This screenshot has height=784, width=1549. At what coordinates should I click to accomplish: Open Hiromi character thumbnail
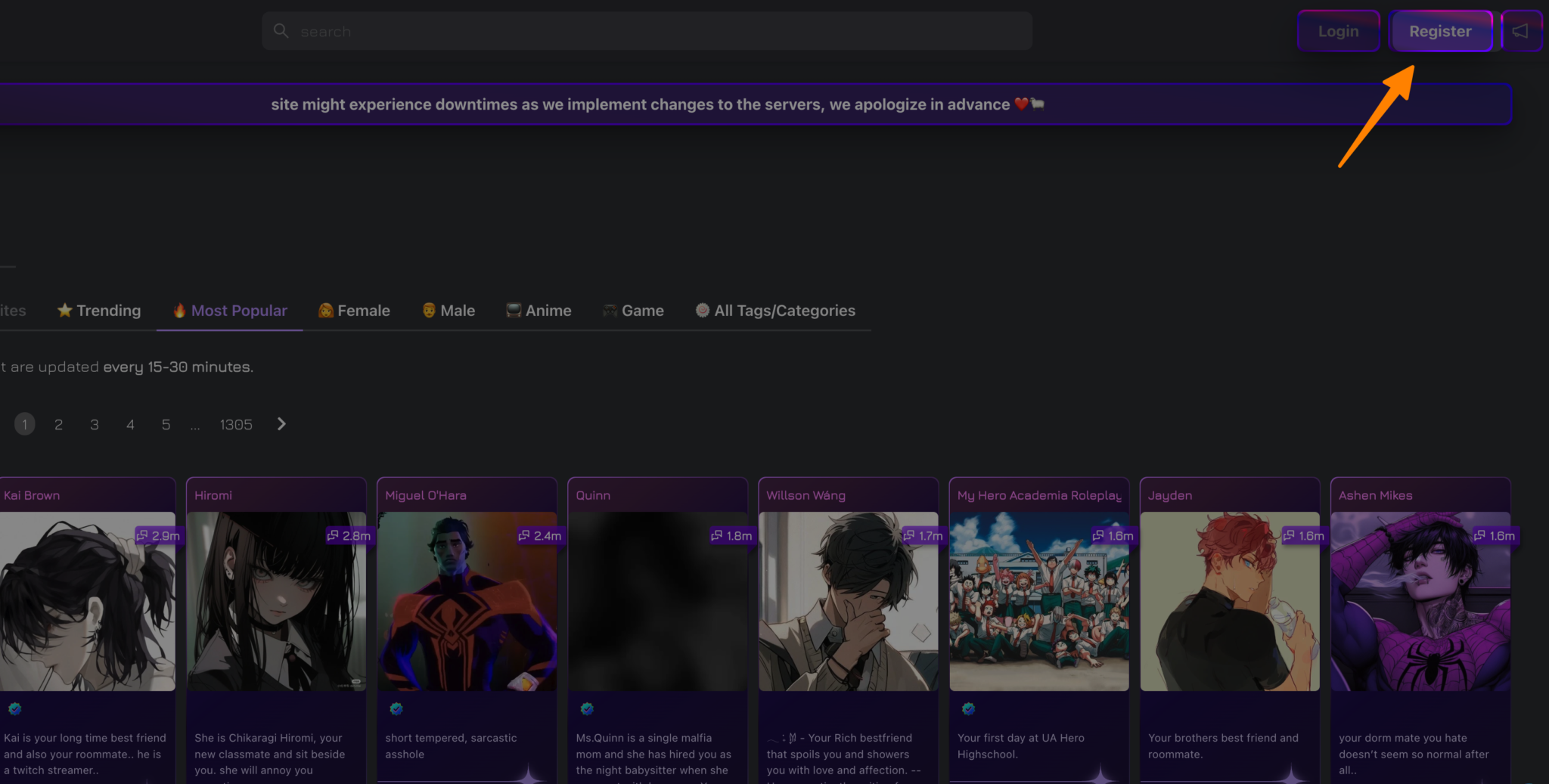(276, 601)
